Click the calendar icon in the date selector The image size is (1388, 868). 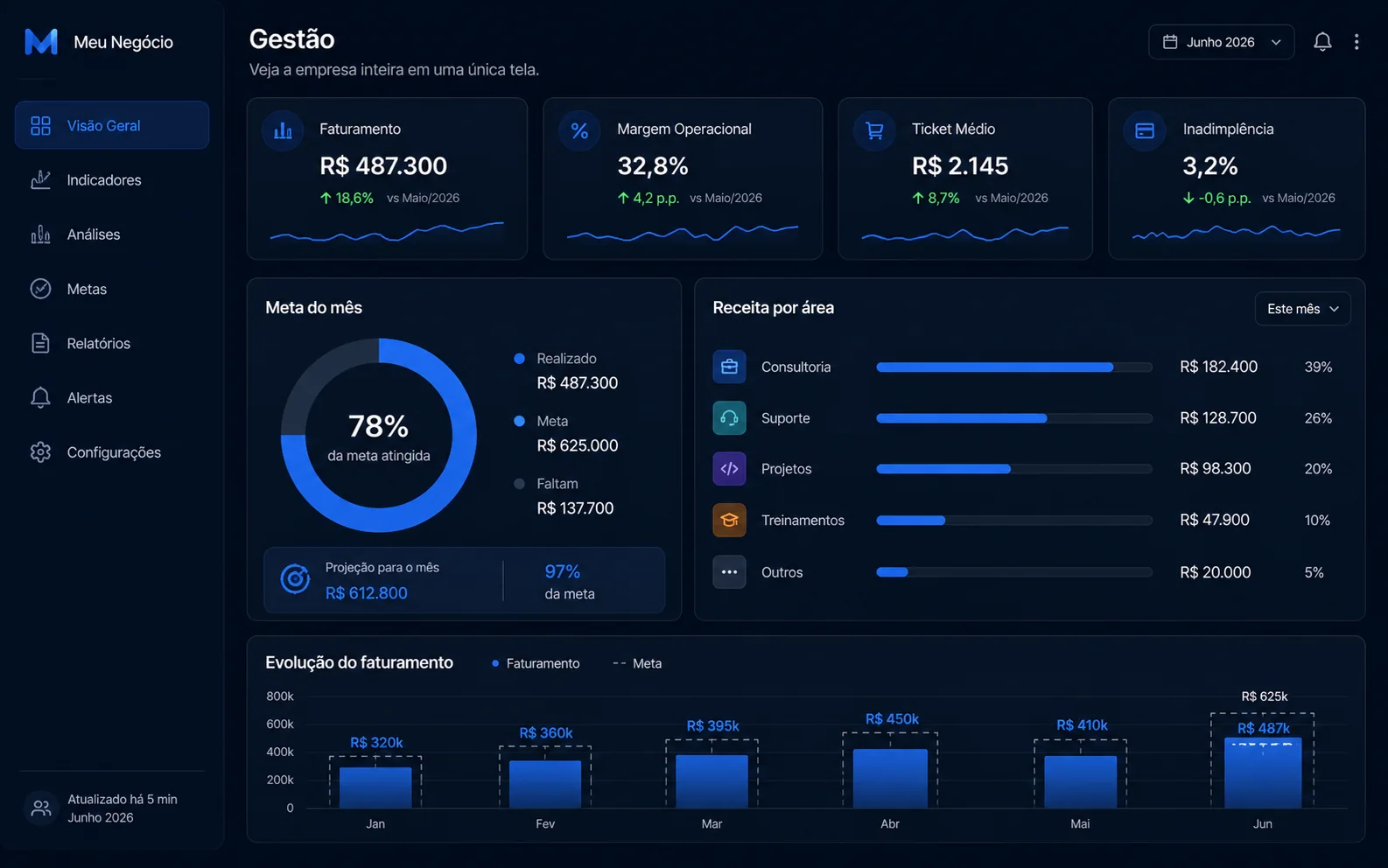point(1170,42)
